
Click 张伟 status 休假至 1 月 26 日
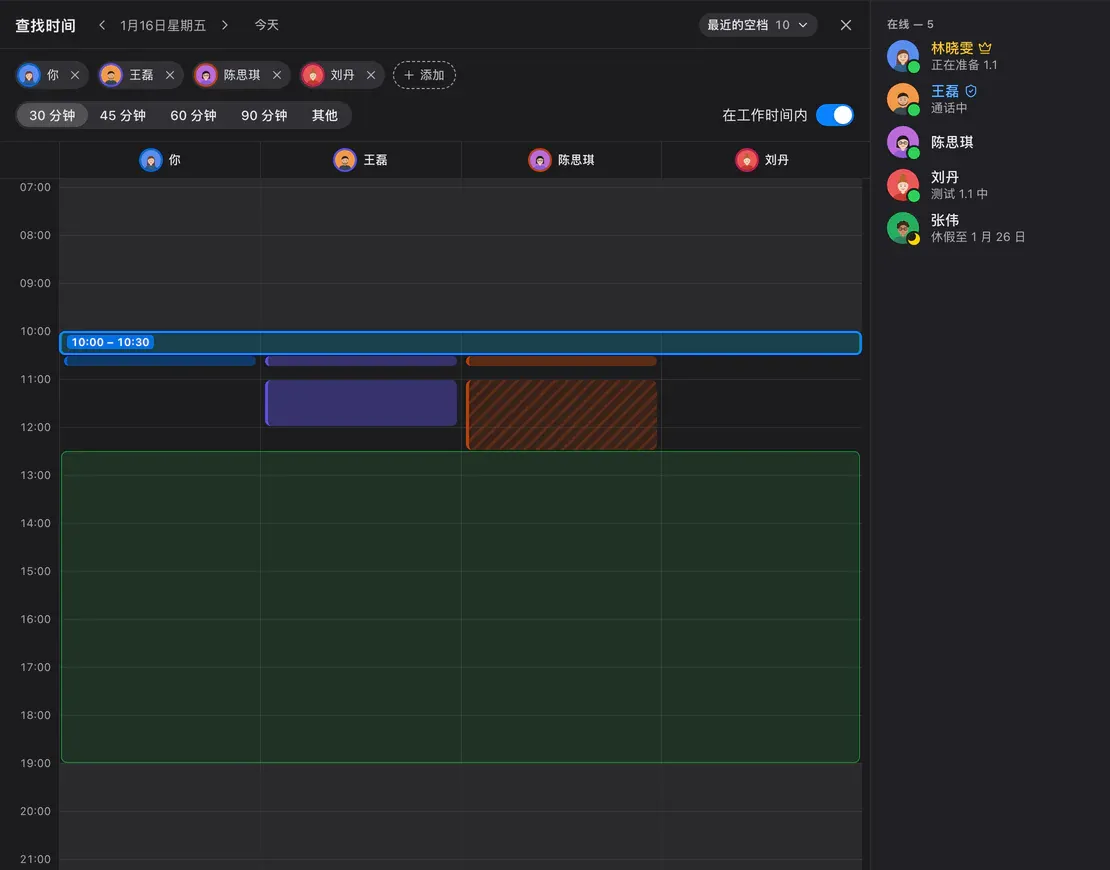coord(978,237)
